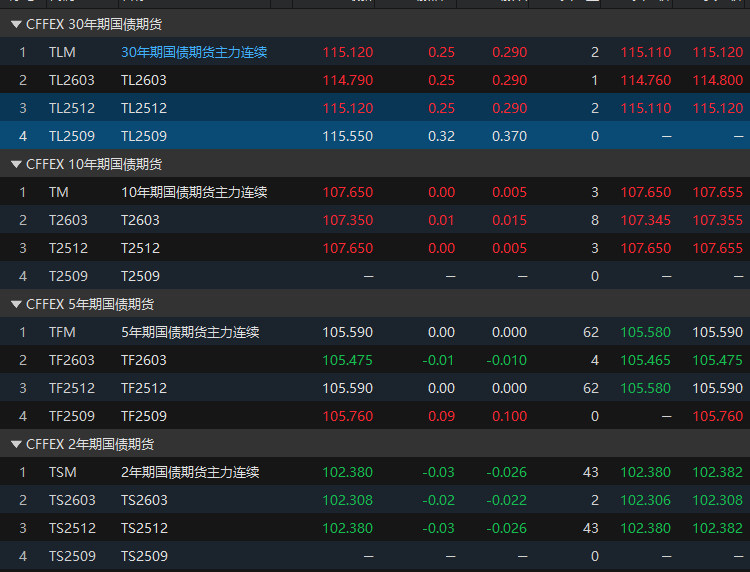Screen dimensions: 750x572
Task: Select the TS2603 code cell
Action: click(x=72, y=500)
